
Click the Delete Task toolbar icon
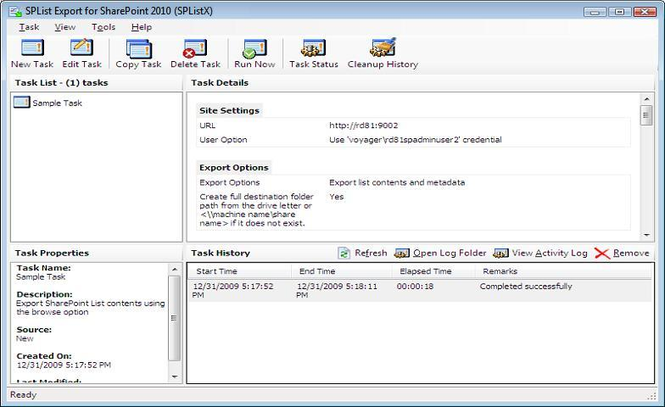click(195, 48)
